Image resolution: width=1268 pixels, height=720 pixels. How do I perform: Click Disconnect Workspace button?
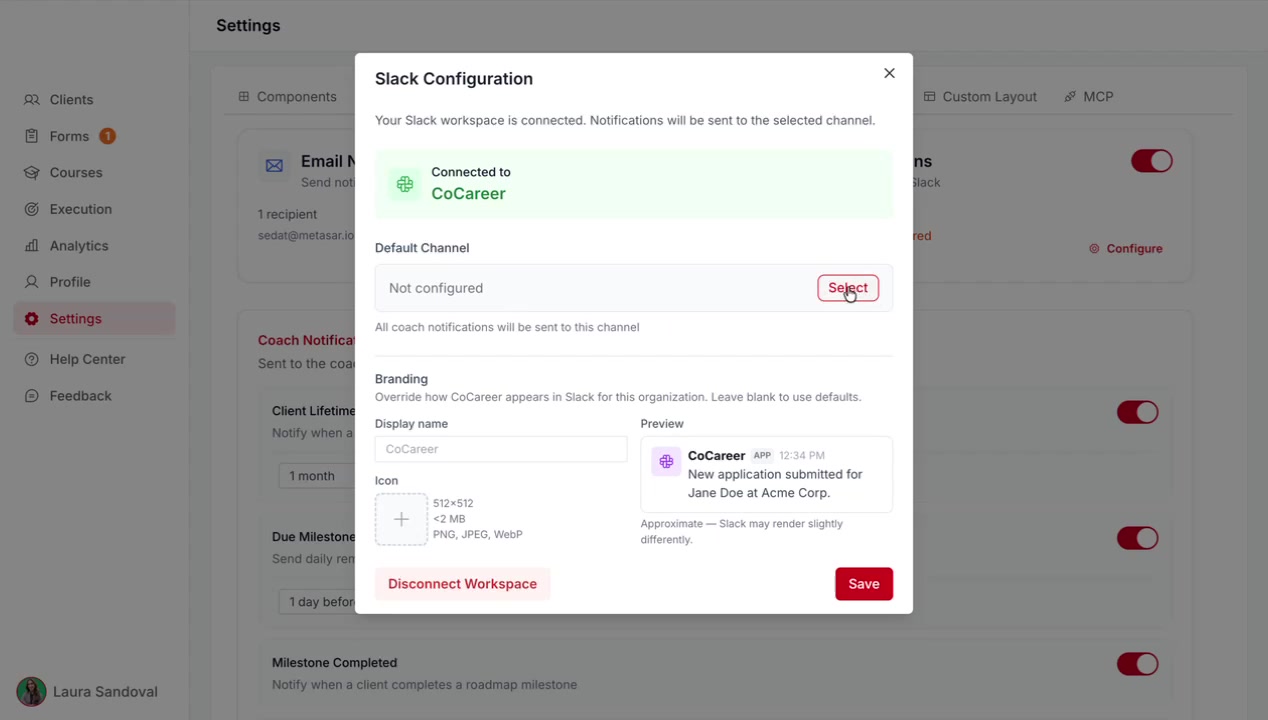[x=462, y=584]
